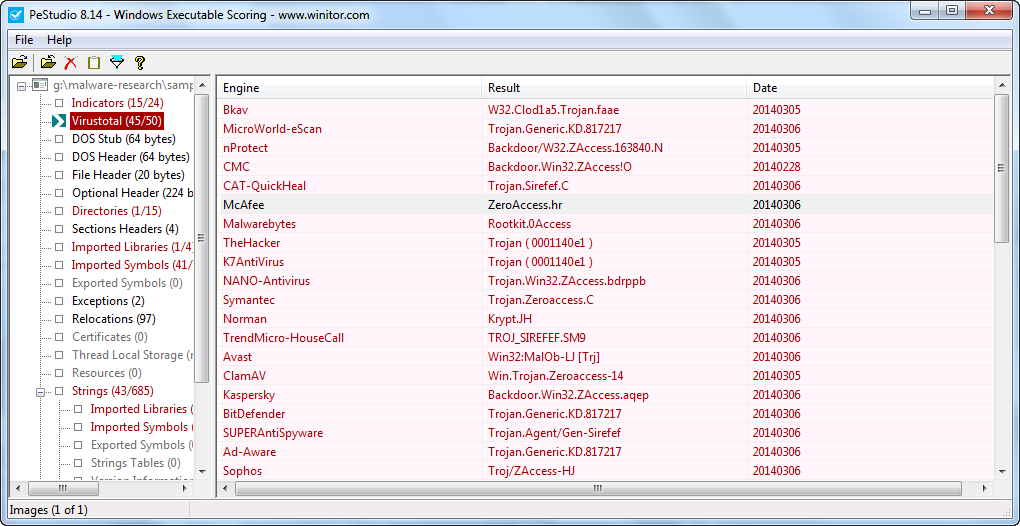This screenshot has height=526, width=1020.
Task: Select the SUPERAntiSpyware engine row
Action: tap(606, 433)
